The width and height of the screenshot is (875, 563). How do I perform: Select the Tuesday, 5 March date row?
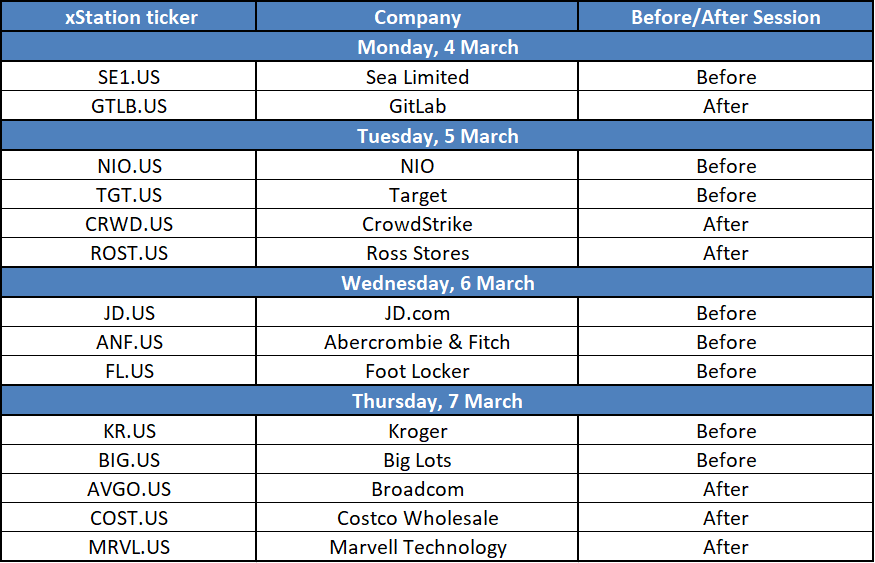(438, 136)
